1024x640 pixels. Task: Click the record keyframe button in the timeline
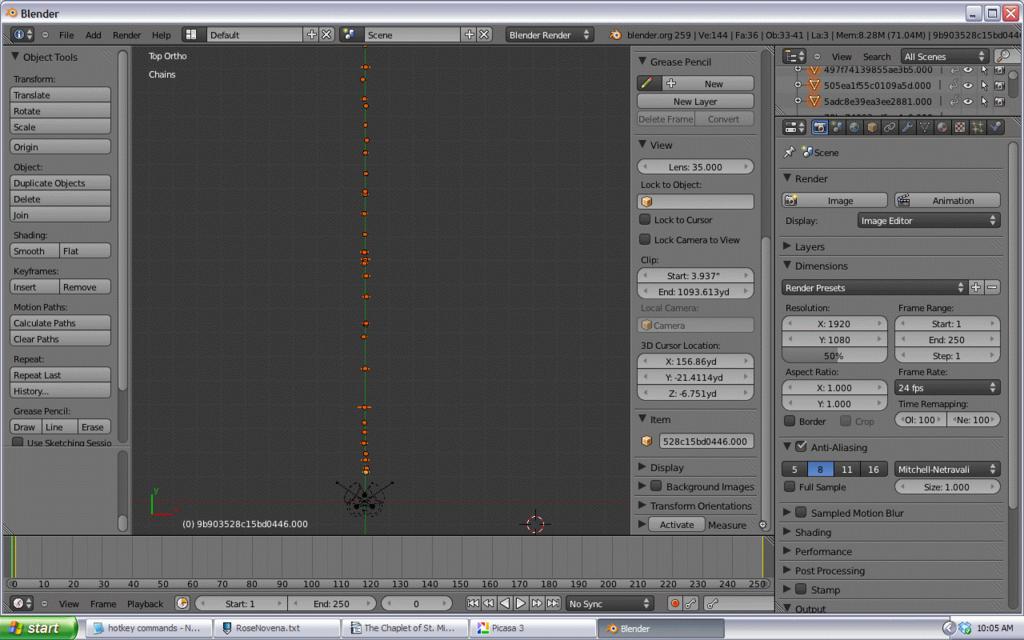[675, 603]
